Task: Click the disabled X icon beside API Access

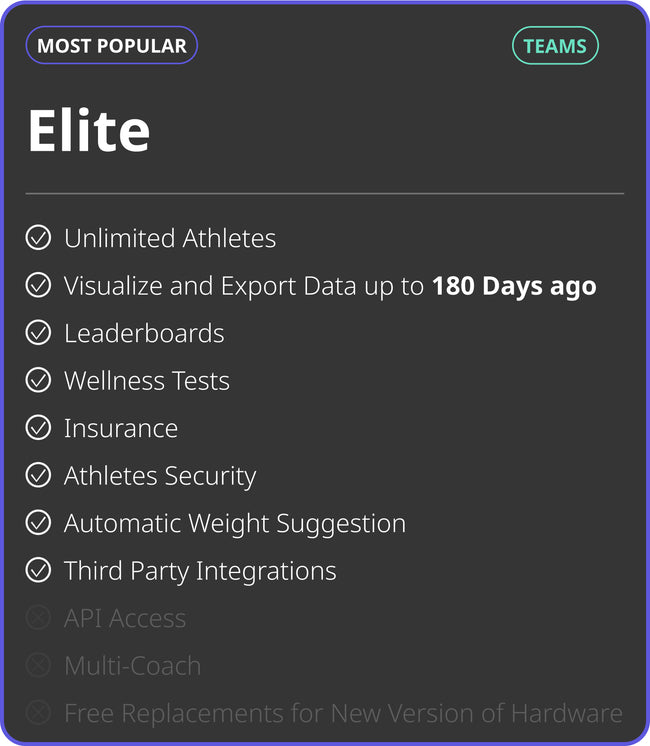Action: (x=38, y=618)
